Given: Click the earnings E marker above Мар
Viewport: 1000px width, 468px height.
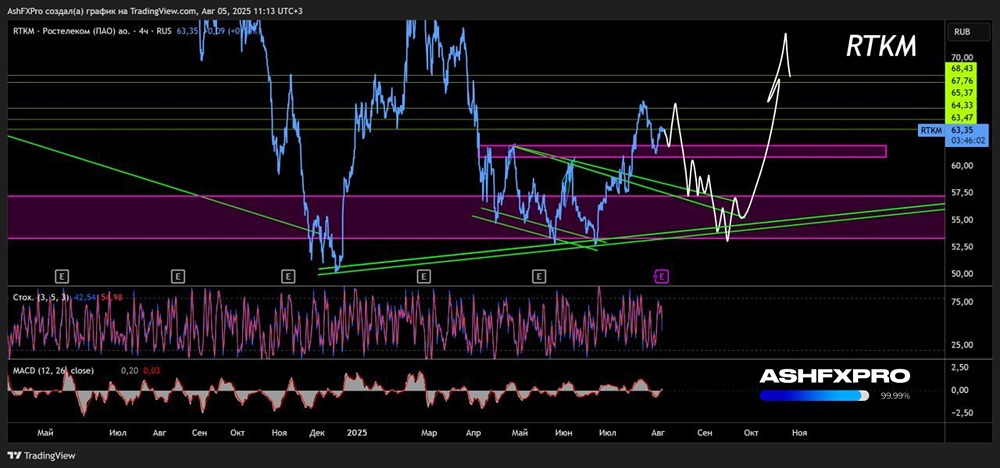Looking at the screenshot, I should (x=423, y=276).
